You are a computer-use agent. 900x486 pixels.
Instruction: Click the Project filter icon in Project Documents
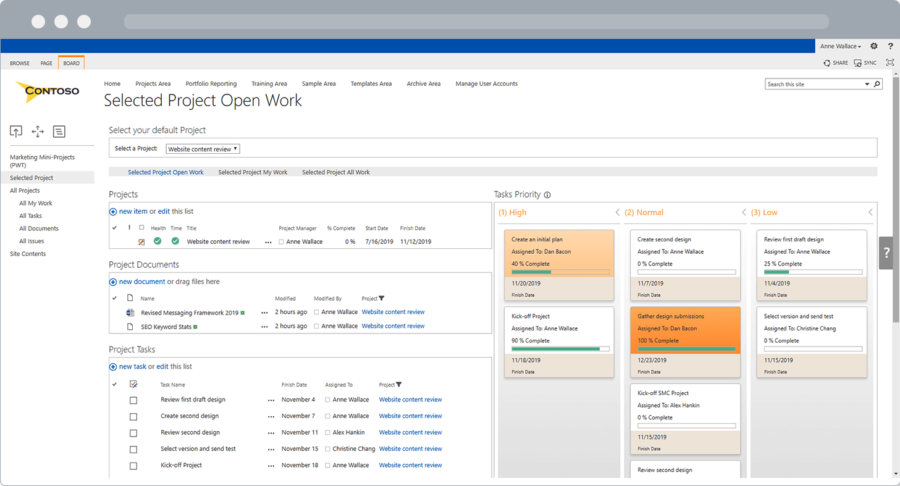tap(381, 298)
